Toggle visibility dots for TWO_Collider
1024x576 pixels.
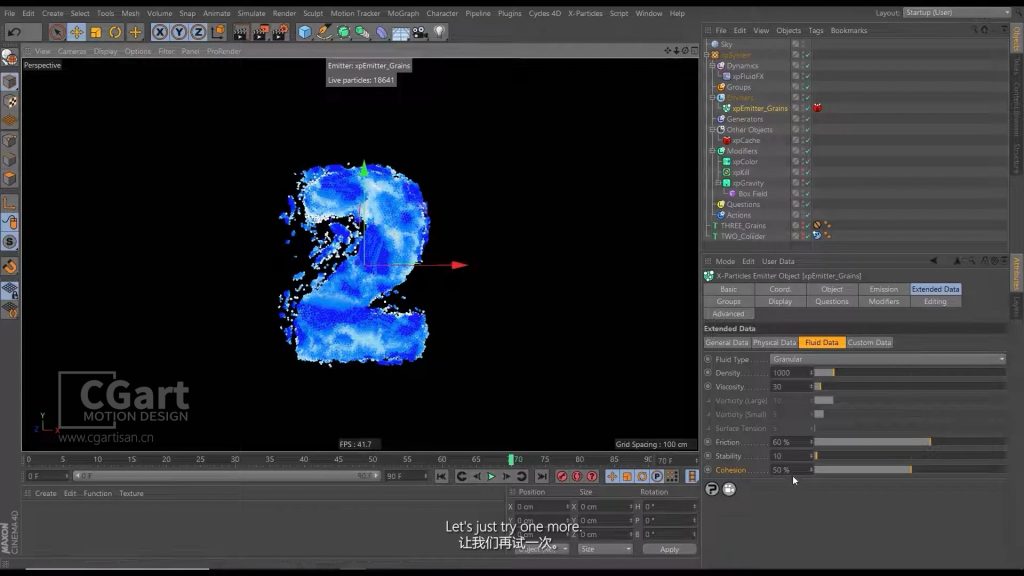point(801,236)
